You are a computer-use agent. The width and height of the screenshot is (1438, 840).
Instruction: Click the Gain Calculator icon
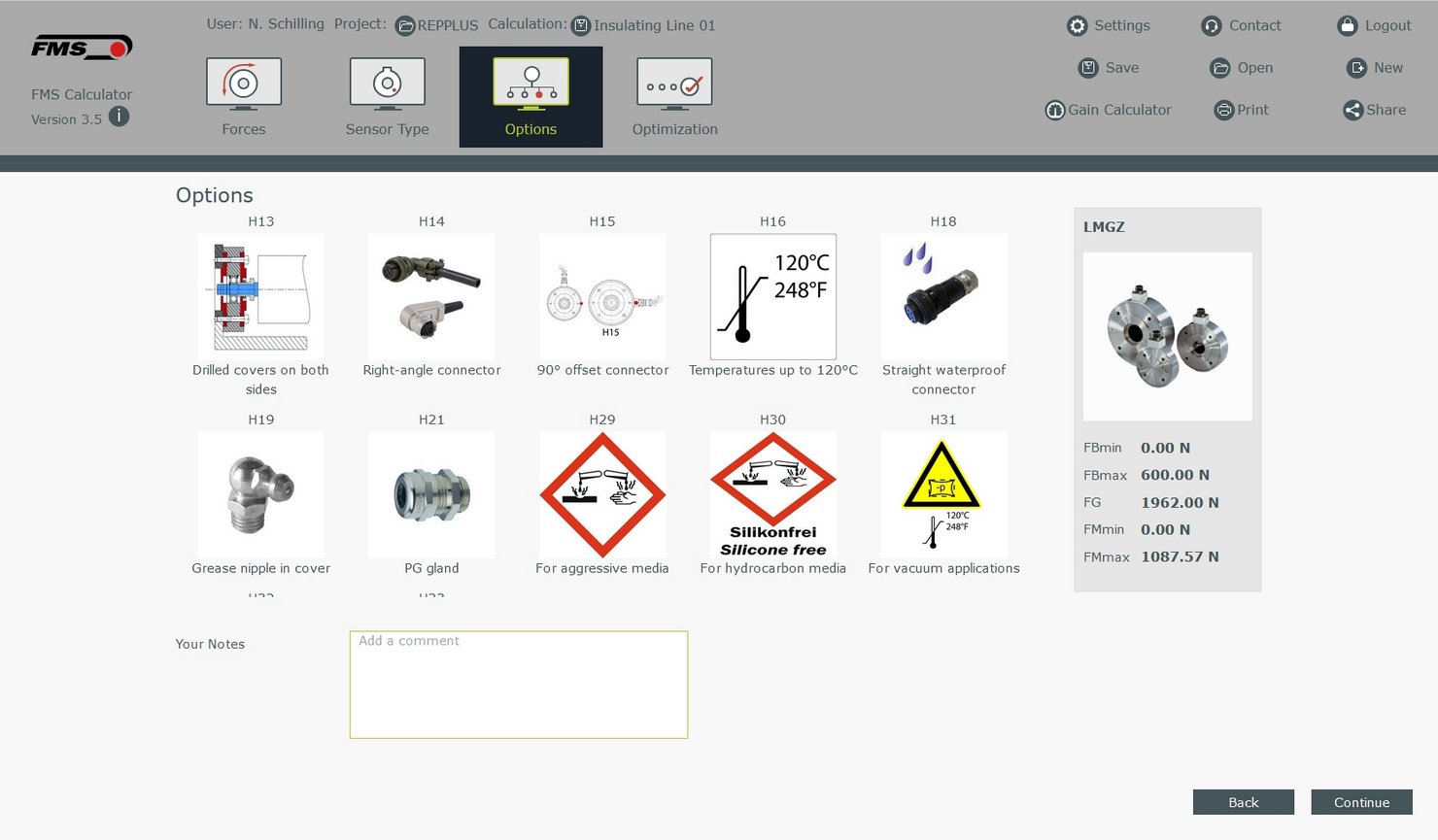click(x=1055, y=111)
